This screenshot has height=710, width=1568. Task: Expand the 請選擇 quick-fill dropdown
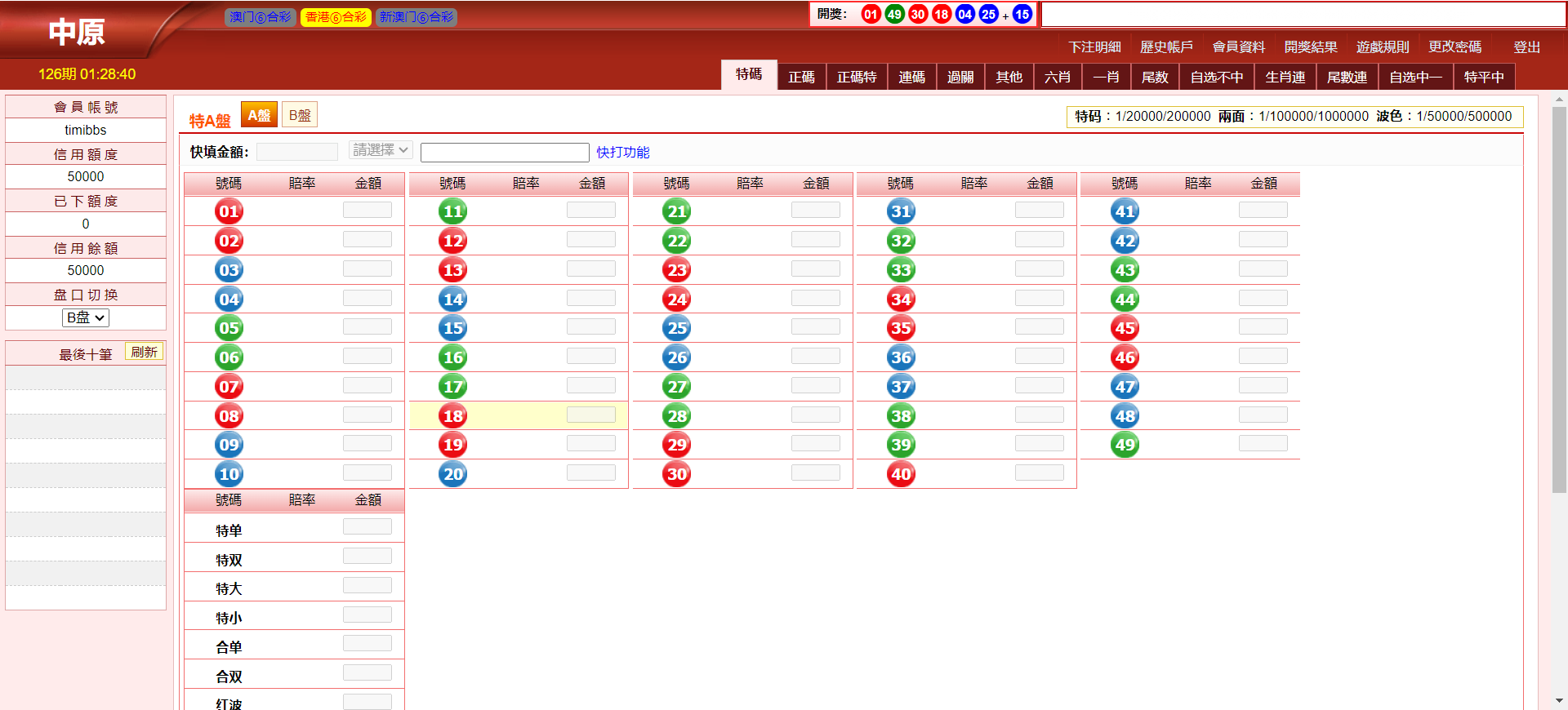coord(381,150)
